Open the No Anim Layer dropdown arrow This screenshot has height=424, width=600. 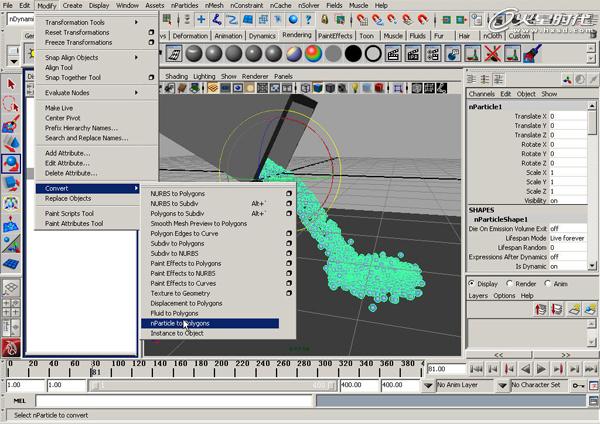coord(428,386)
